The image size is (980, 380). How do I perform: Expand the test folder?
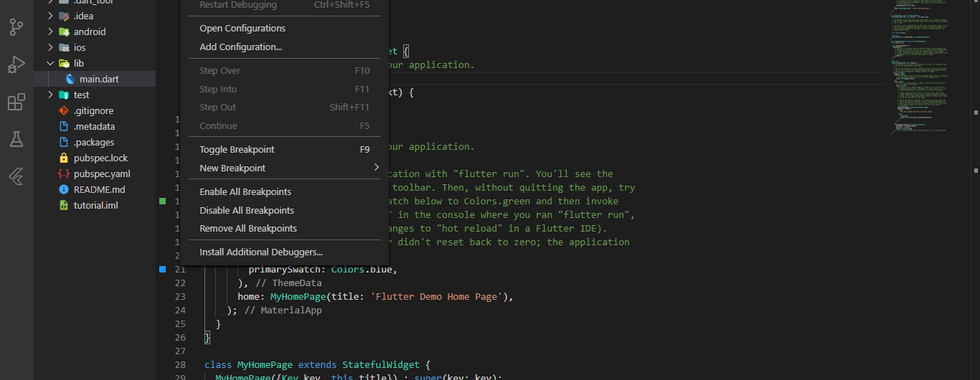click(x=50, y=95)
